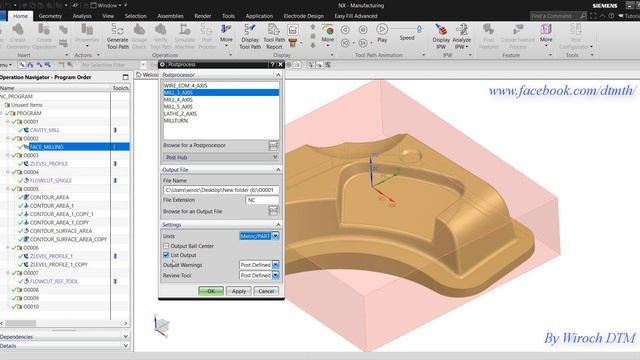Click the browse for a Postprocessor folder icon

click(x=273, y=146)
